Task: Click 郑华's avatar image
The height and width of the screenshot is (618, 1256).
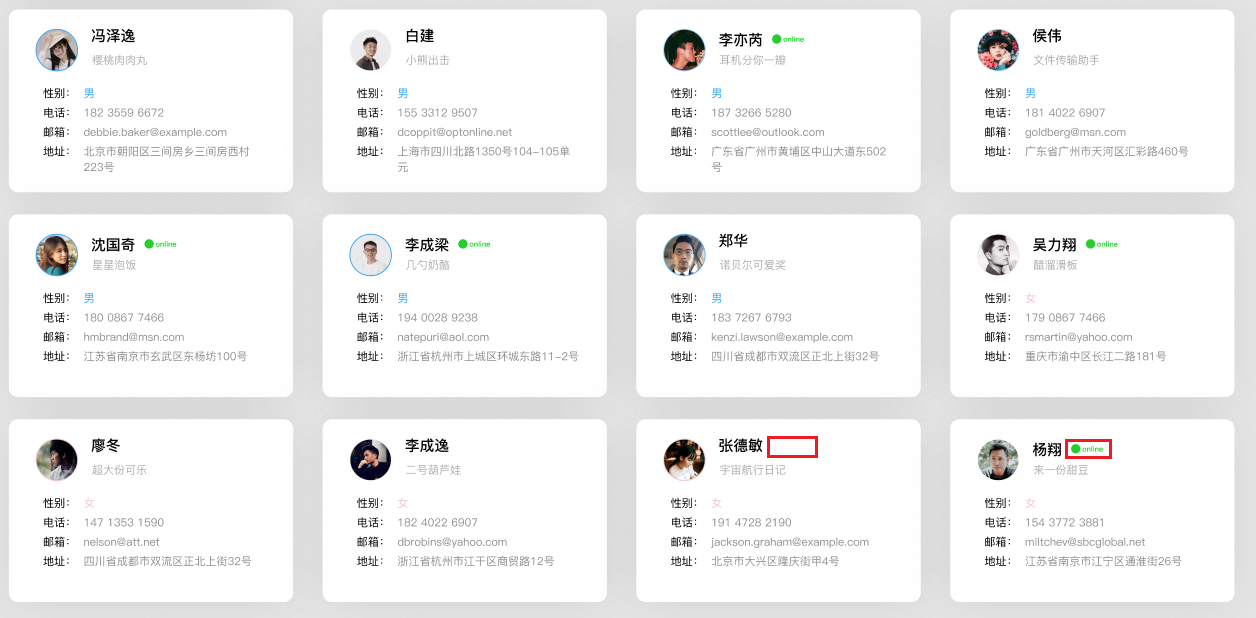Action: [x=685, y=255]
